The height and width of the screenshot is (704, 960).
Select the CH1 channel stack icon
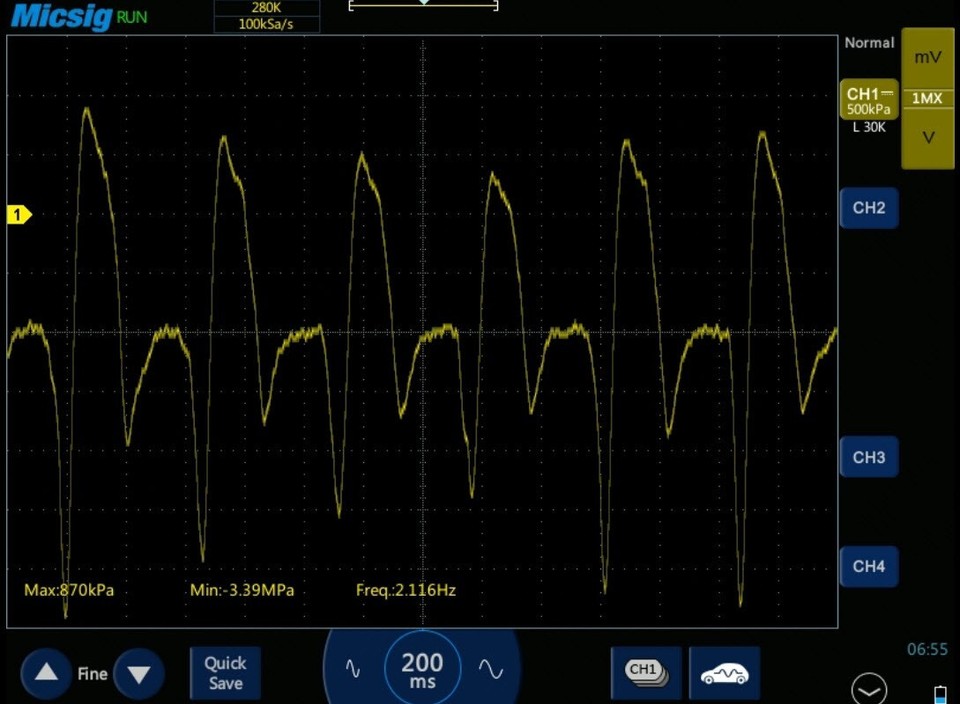[645, 674]
